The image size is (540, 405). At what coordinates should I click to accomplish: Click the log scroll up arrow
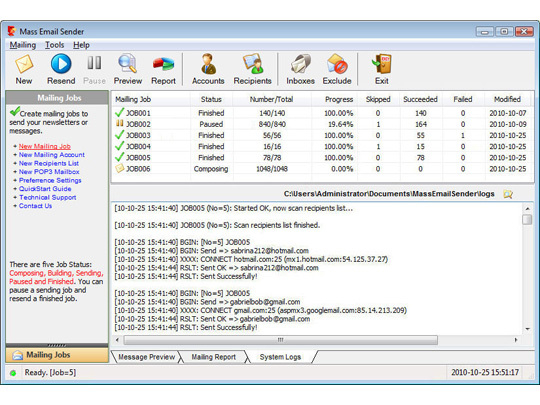527,209
